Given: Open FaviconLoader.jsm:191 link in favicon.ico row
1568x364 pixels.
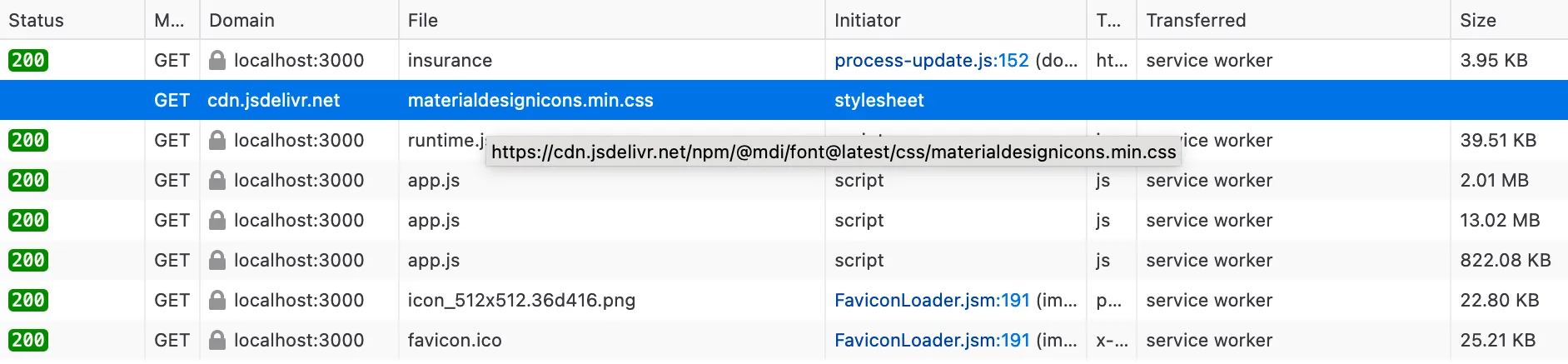Looking at the screenshot, I should point(932,340).
